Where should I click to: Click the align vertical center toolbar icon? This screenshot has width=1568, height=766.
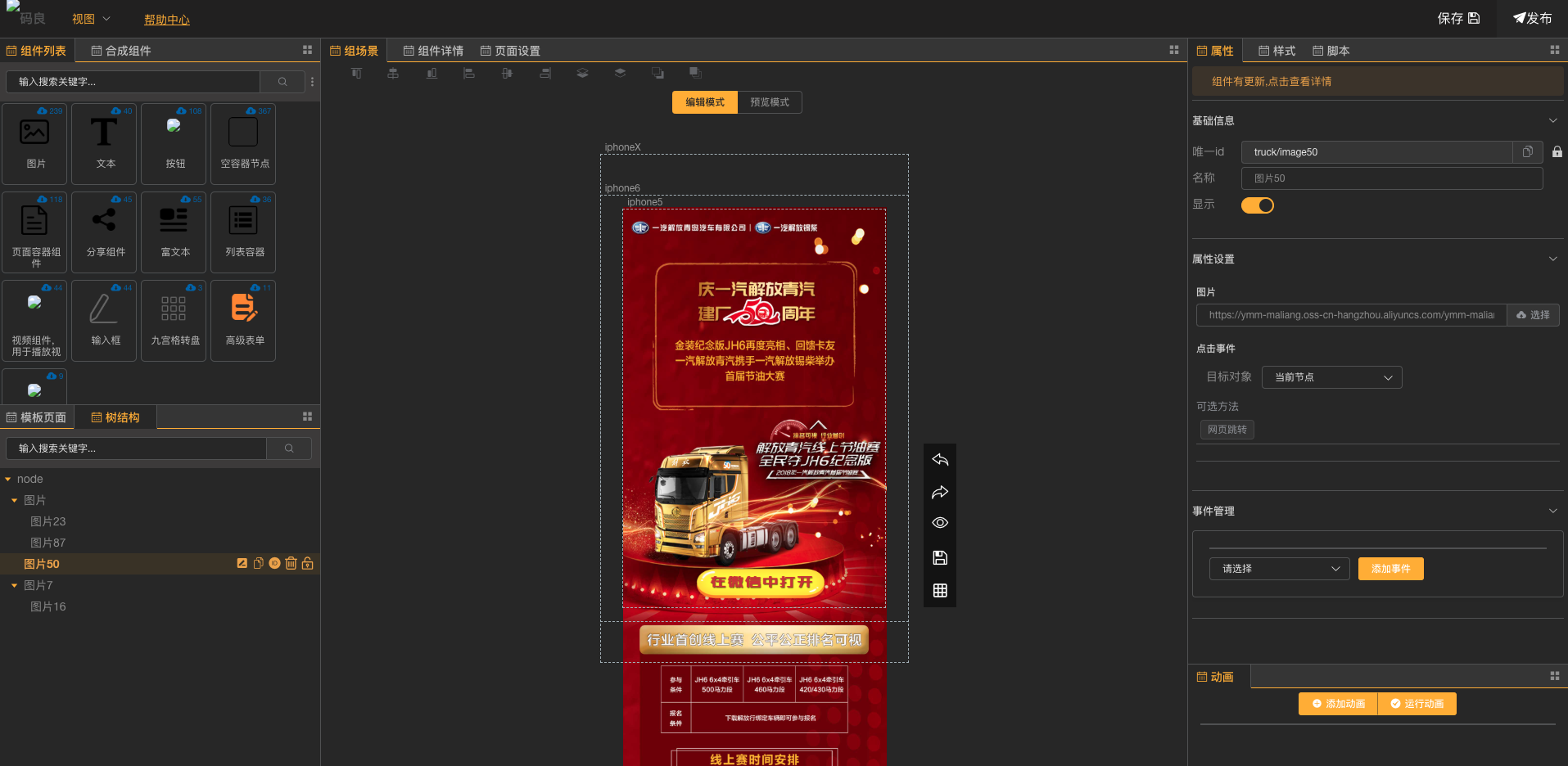pos(507,73)
